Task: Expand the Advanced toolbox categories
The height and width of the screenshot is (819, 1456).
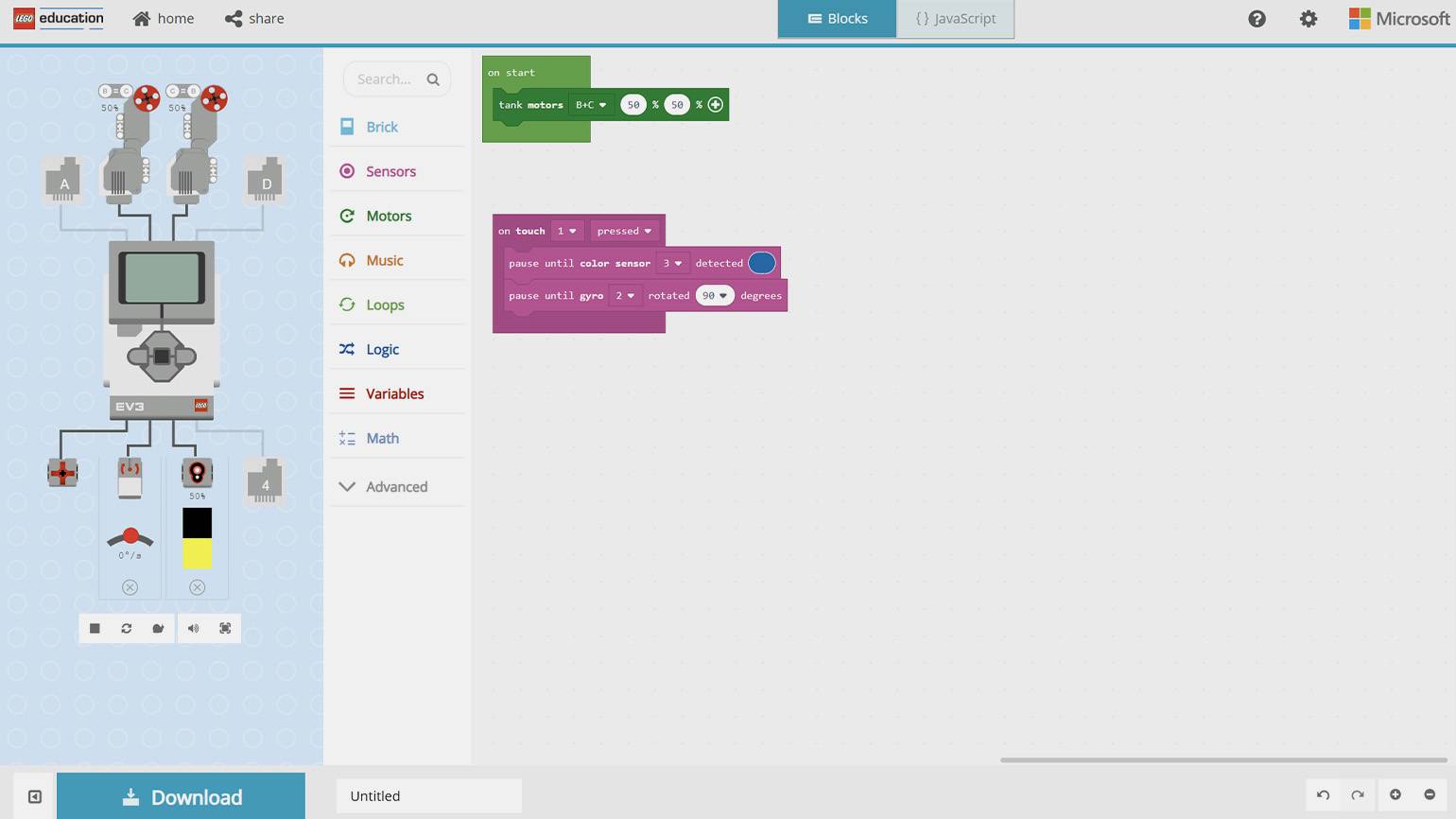Action: pos(396,486)
